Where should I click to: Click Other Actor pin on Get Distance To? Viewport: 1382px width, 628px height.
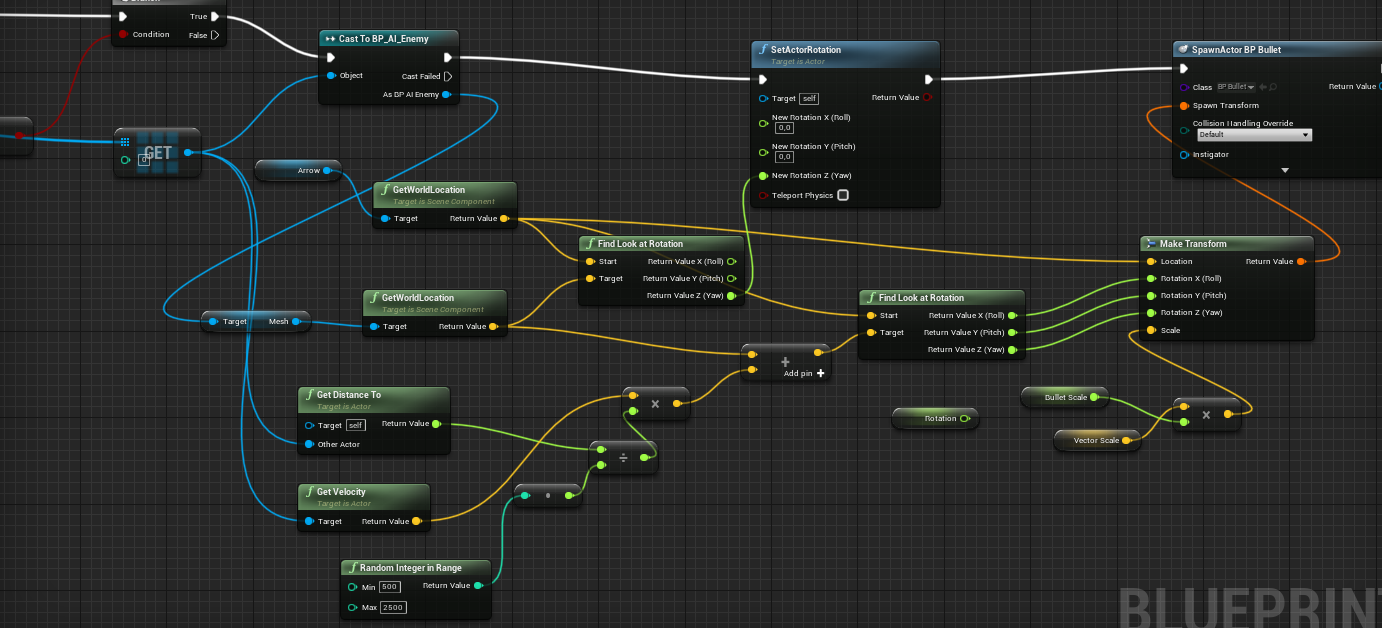(x=310, y=445)
